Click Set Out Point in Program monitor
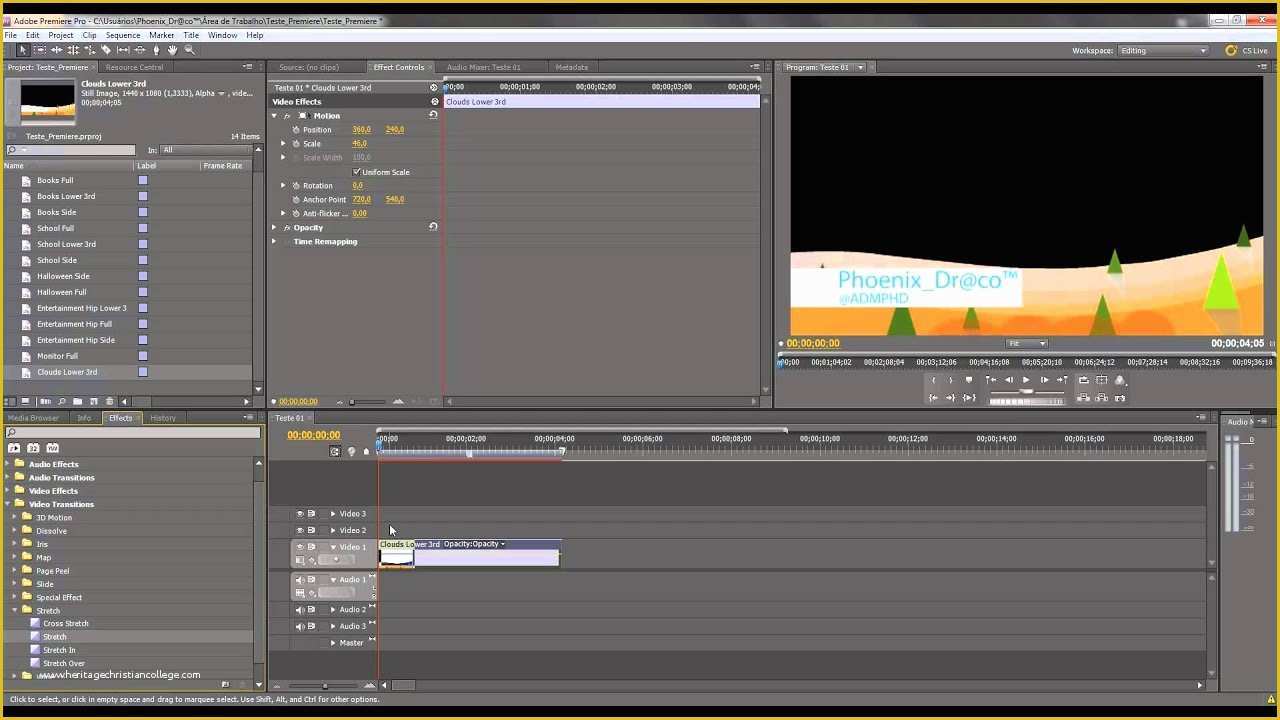 click(951, 379)
